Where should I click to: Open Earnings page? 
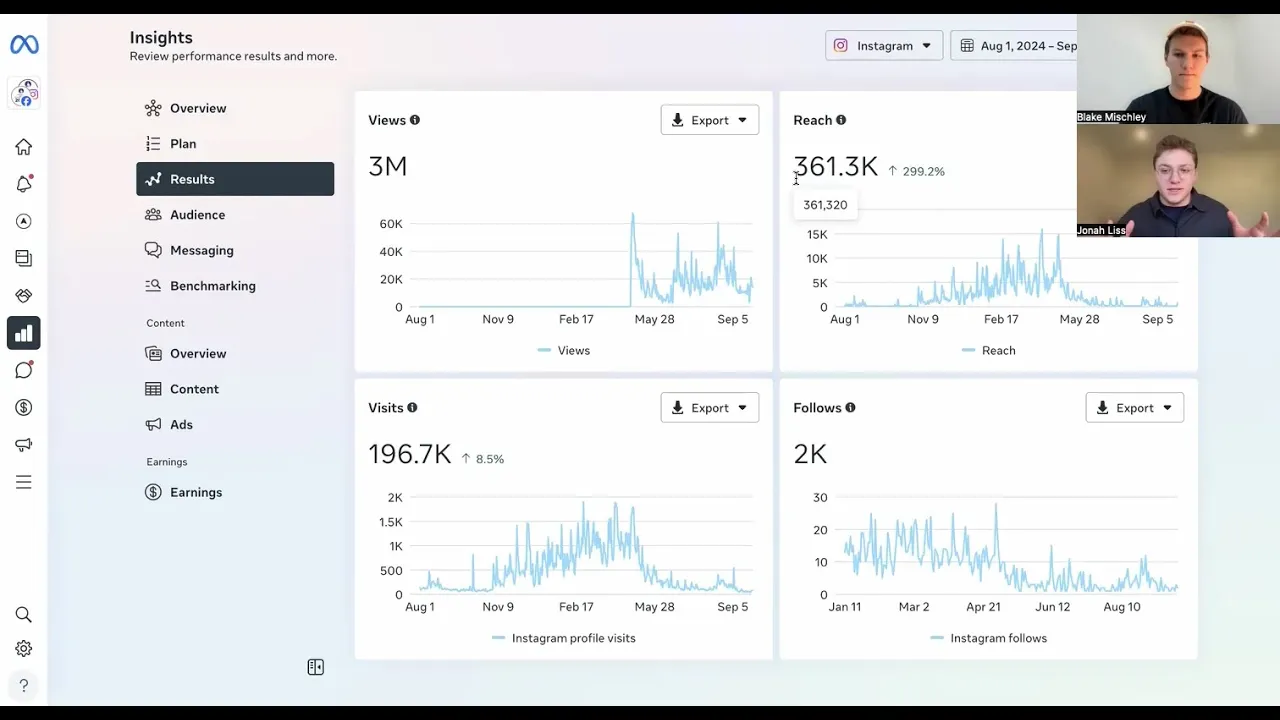click(235, 492)
